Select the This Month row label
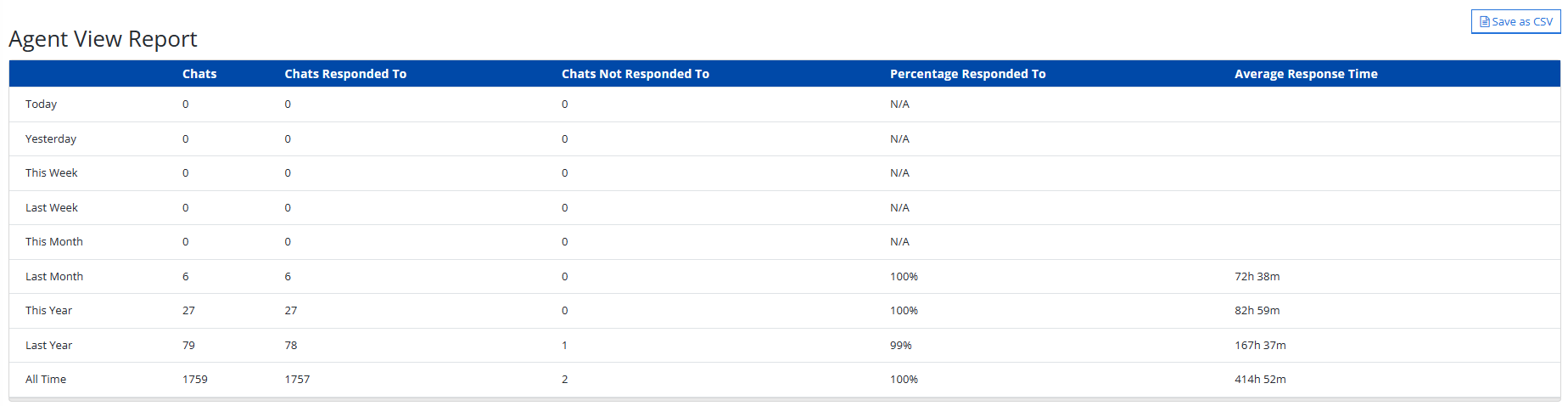Screen dimensions: 1568x406 coord(54,242)
